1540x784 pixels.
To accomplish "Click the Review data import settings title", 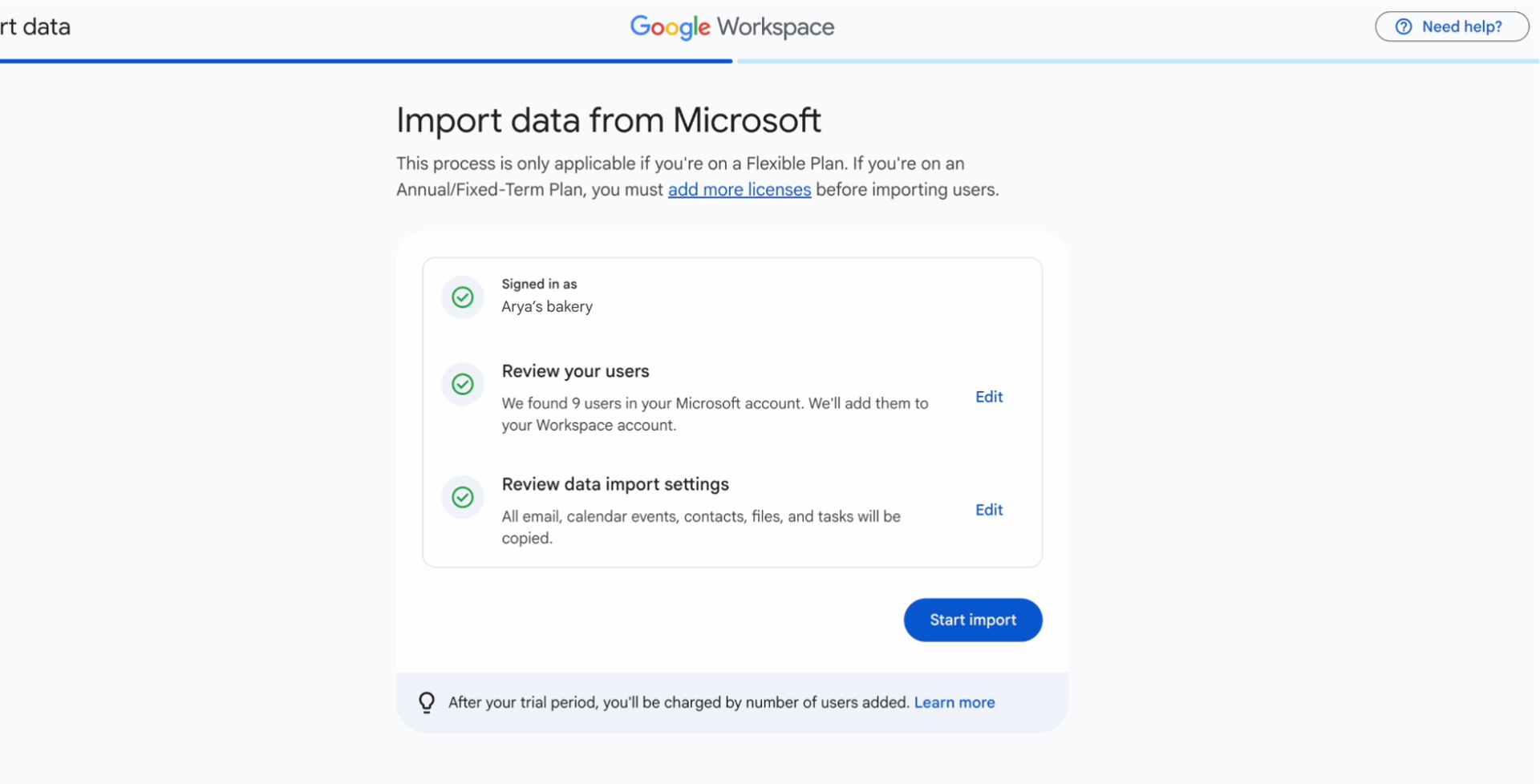I will [x=615, y=484].
